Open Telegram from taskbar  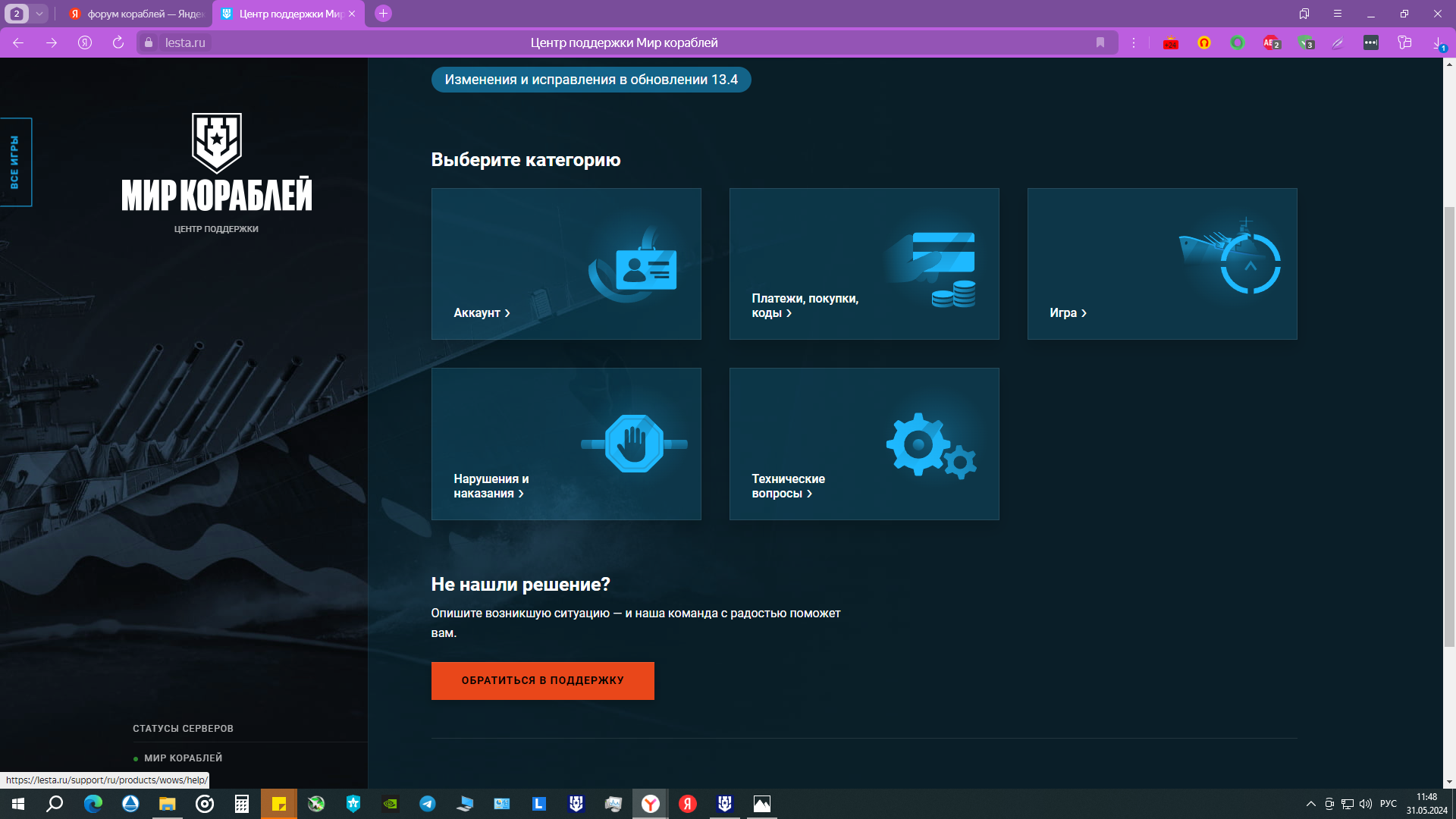(428, 804)
